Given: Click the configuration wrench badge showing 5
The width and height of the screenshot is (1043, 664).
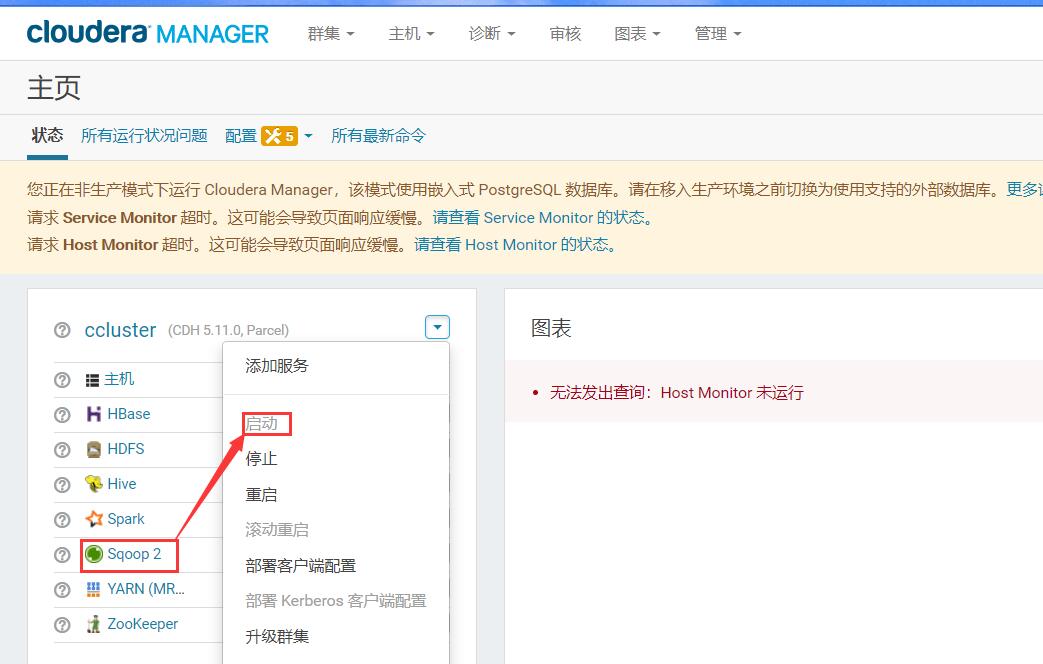Looking at the screenshot, I should coord(279,136).
